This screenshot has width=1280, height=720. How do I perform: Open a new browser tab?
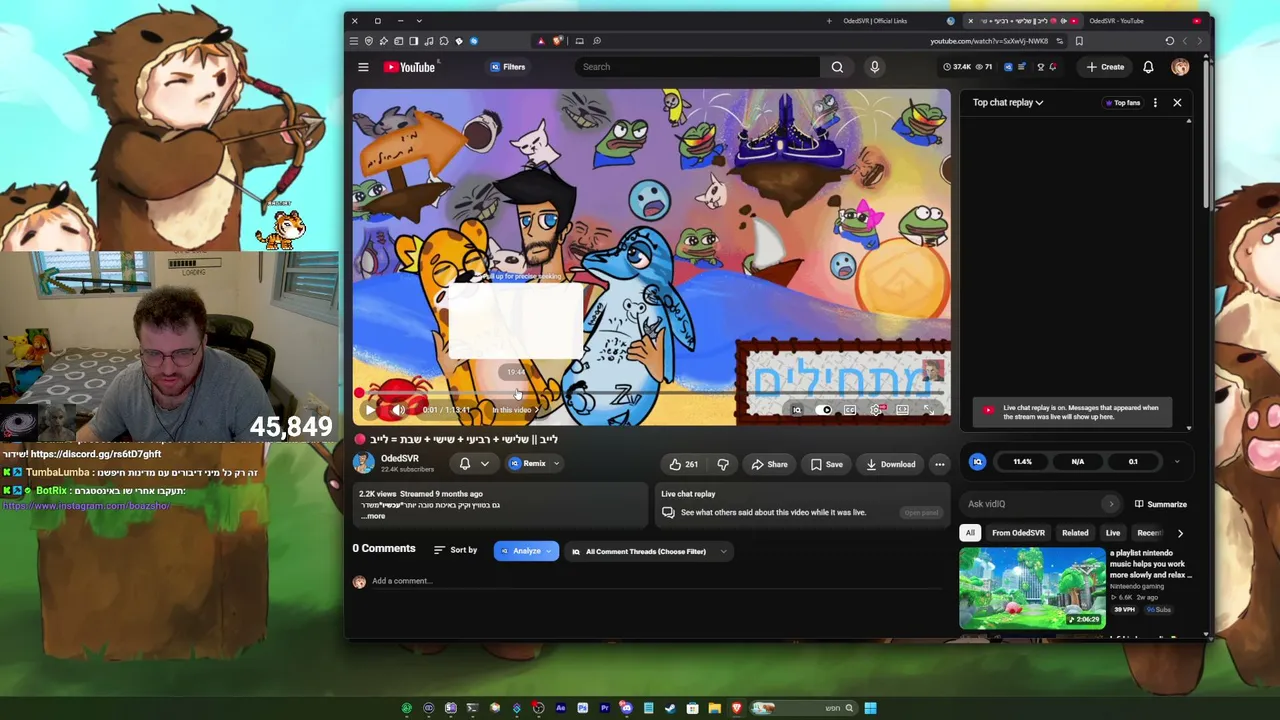[x=828, y=21]
